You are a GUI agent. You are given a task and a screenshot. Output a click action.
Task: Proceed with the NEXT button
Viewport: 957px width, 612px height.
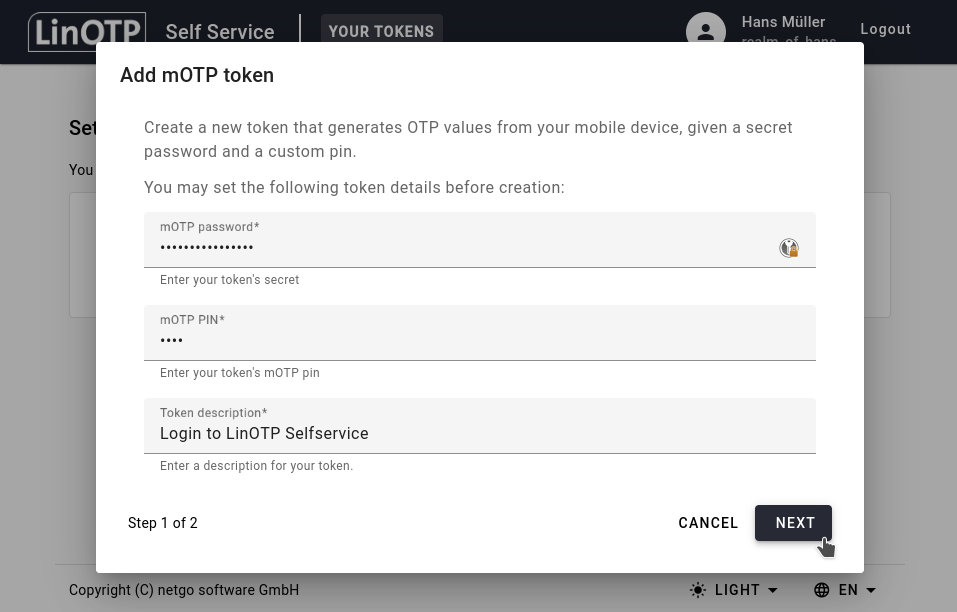(794, 523)
